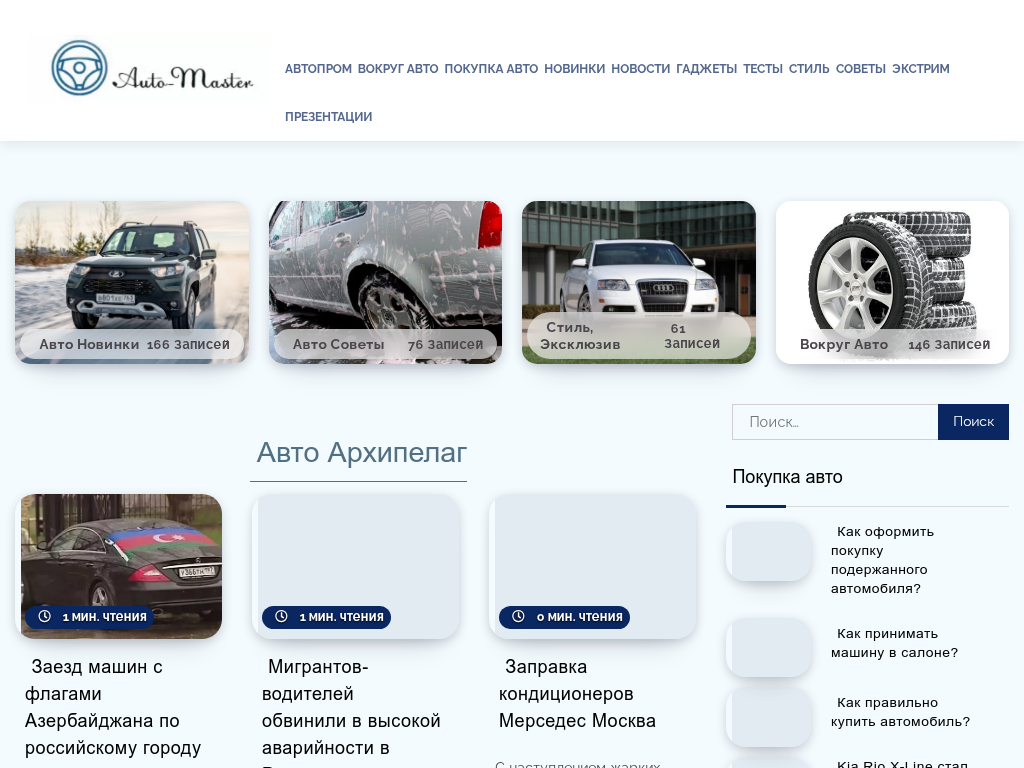
Task: Click clock icon on Заправка кондиционеров article
Action: (519, 616)
